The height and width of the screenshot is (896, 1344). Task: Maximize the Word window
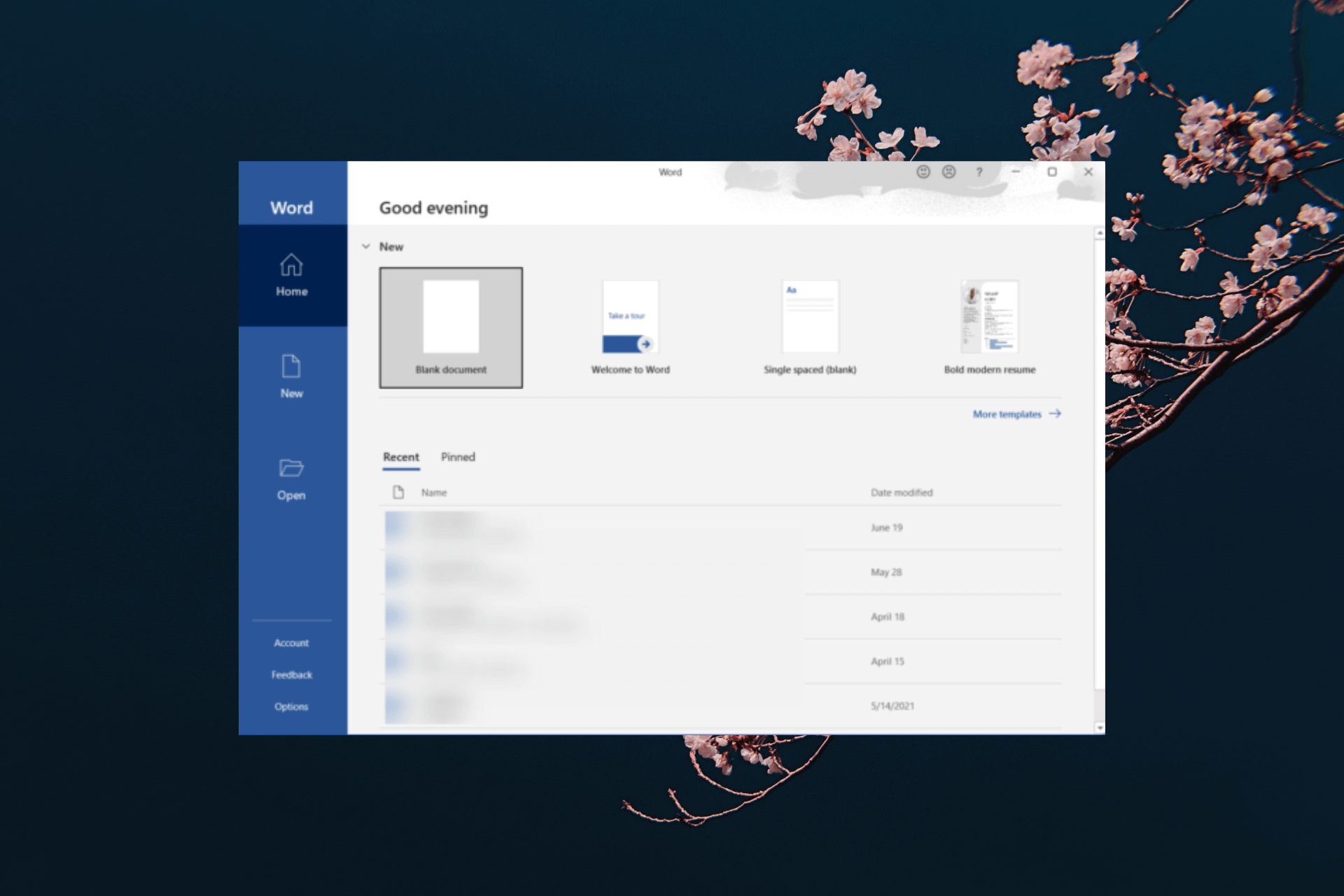pos(1052,171)
